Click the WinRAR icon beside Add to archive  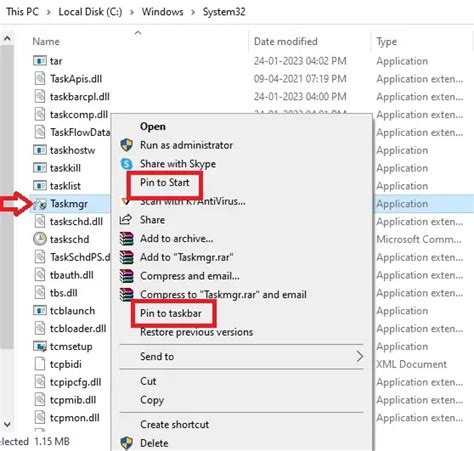[126, 239]
